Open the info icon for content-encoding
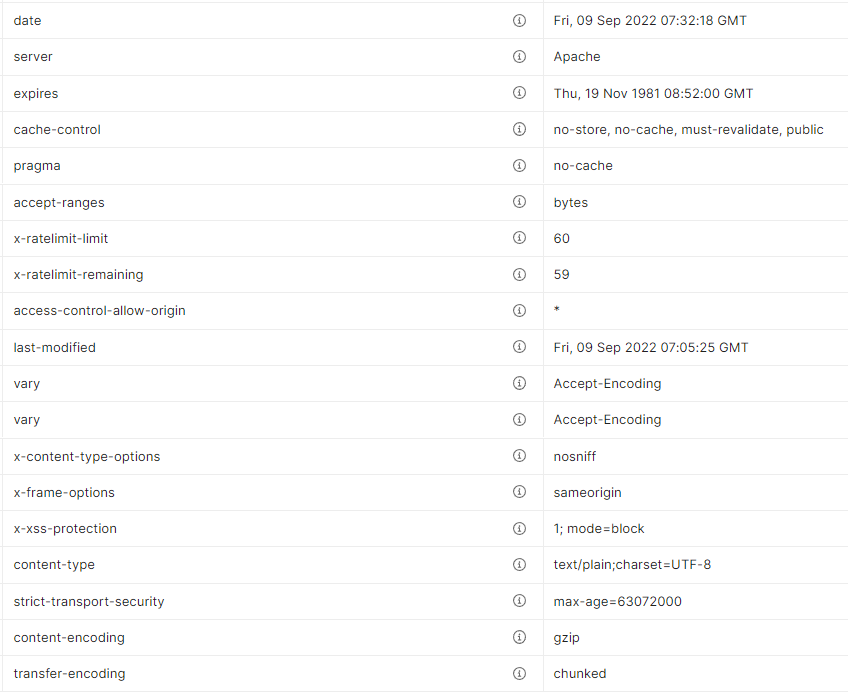This screenshot has height=698, width=848. 519,637
